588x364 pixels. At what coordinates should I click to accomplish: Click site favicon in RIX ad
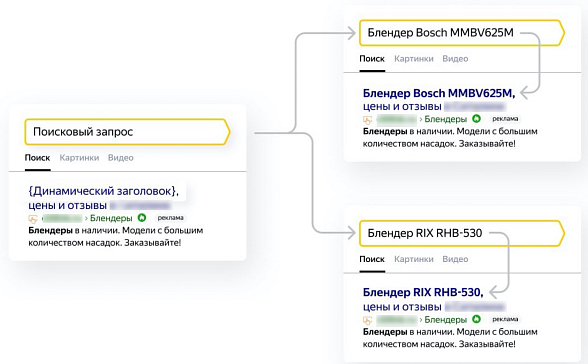(367, 321)
